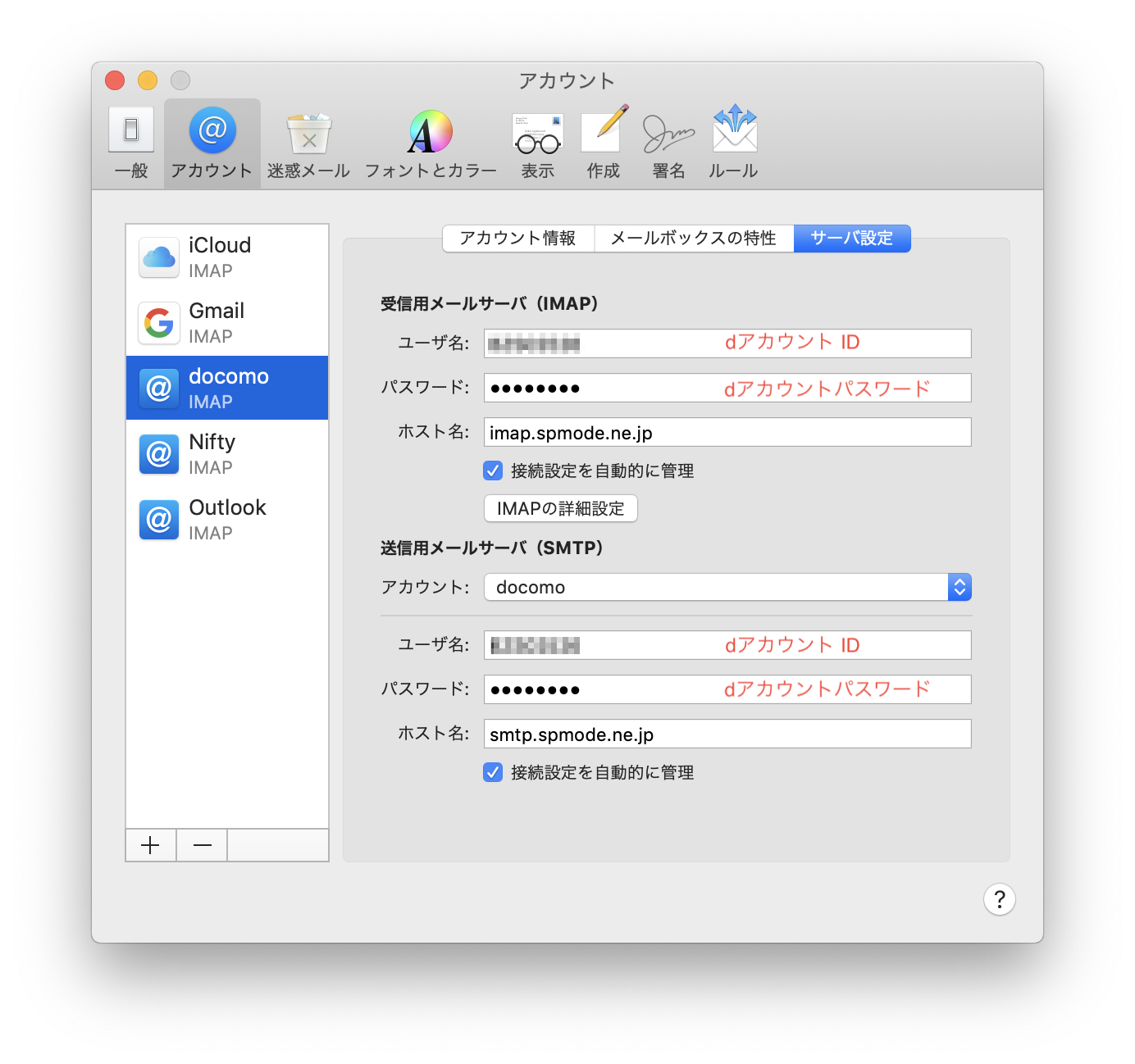Open the 作成 composing preferences

pyautogui.click(x=604, y=143)
